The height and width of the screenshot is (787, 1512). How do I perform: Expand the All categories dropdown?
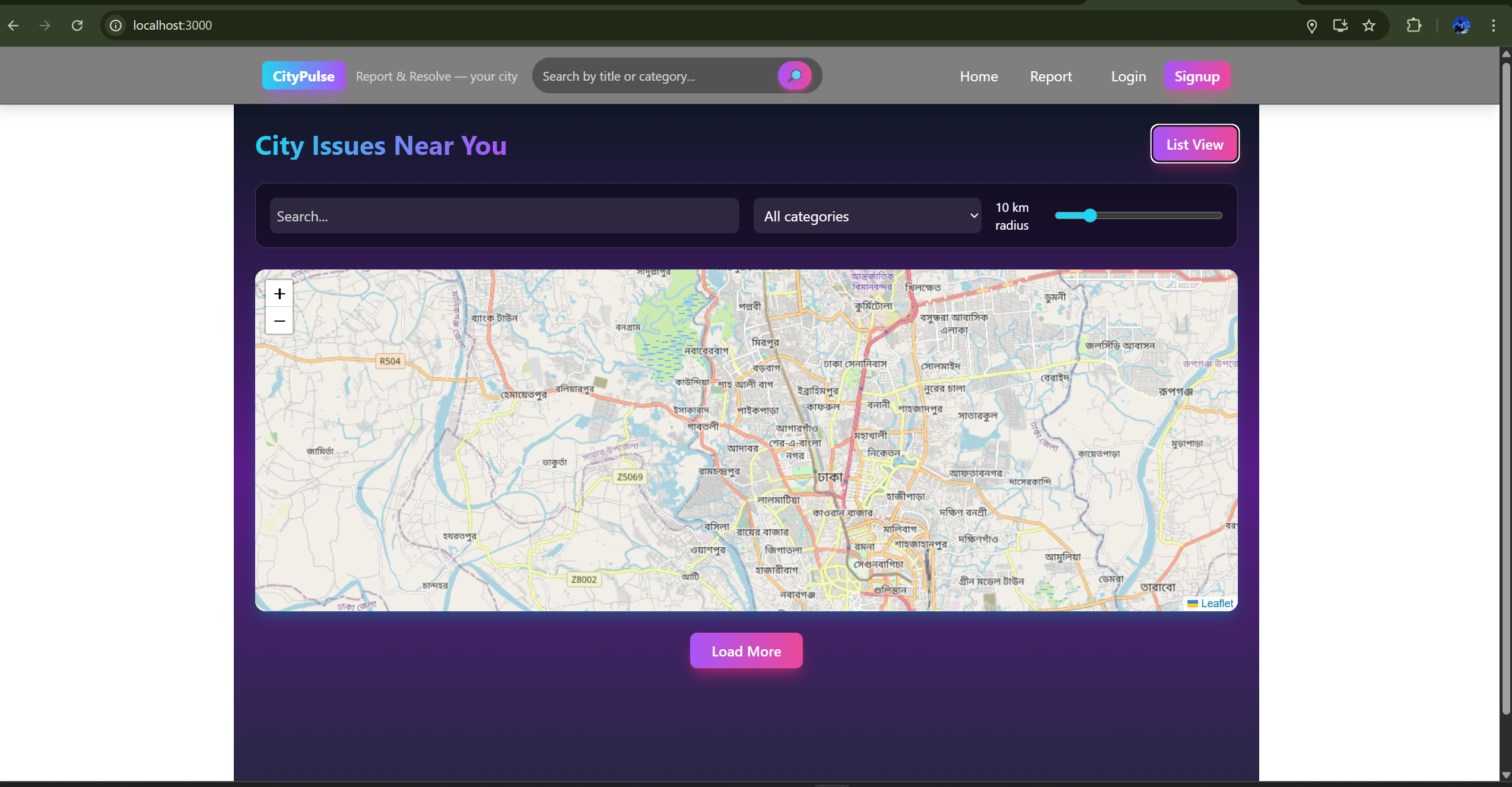867,216
